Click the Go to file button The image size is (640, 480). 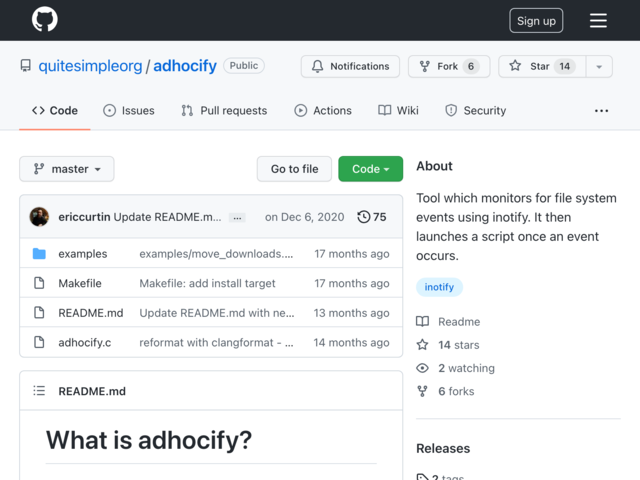294,169
